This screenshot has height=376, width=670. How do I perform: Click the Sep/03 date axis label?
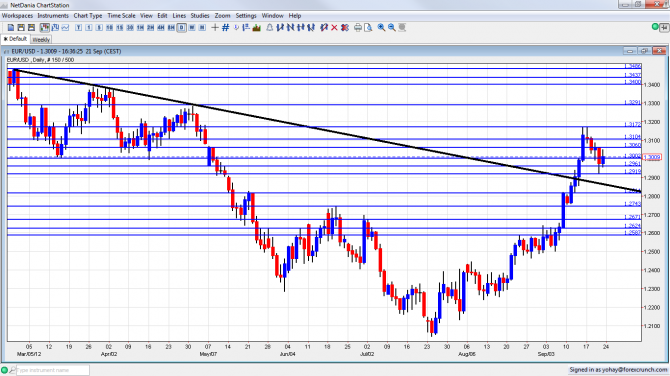tap(546, 354)
